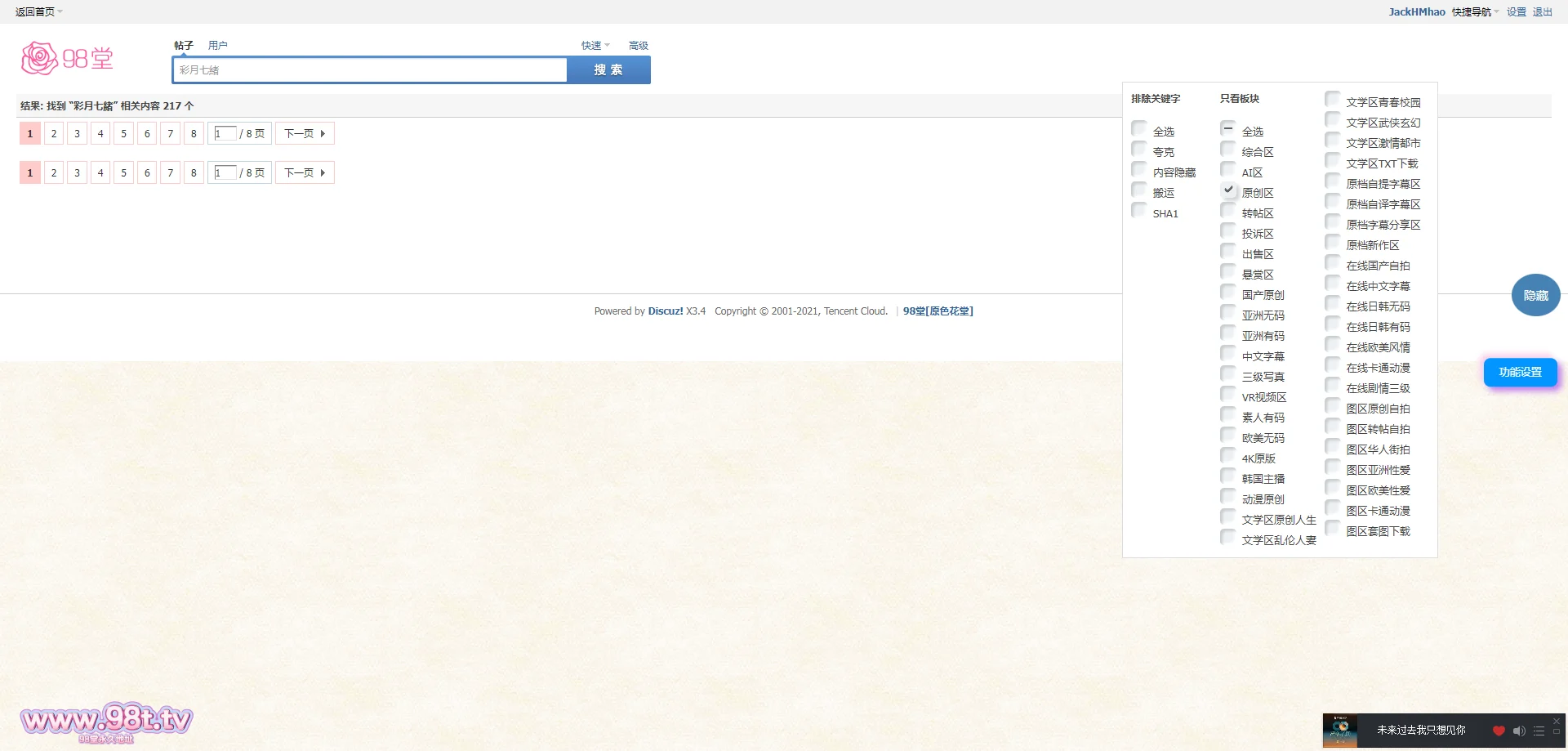Switch to the 用户 search tab
The height and width of the screenshot is (751, 1568).
point(217,46)
